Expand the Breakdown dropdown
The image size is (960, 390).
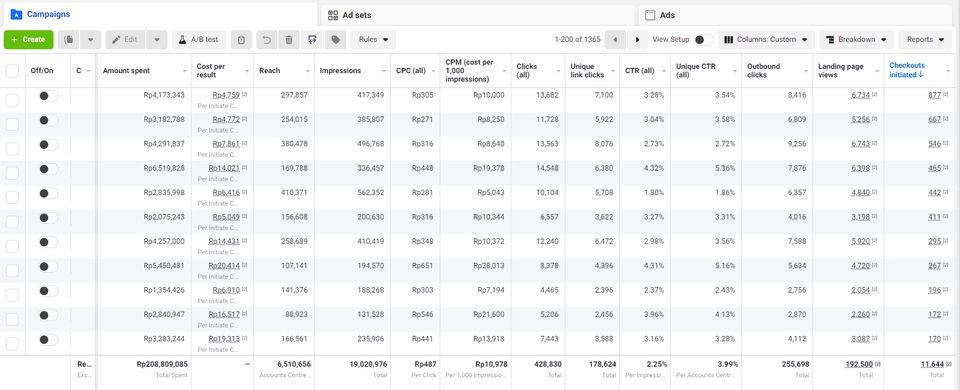(857, 40)
